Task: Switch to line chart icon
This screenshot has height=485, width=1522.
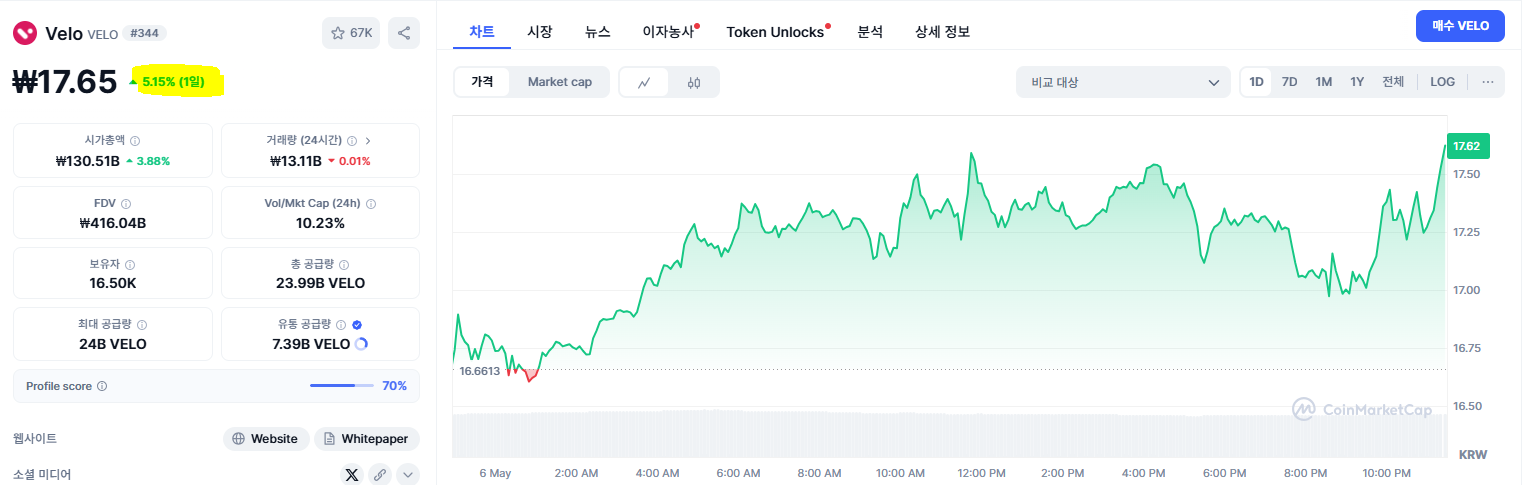Action: click(x=645, y=83)
